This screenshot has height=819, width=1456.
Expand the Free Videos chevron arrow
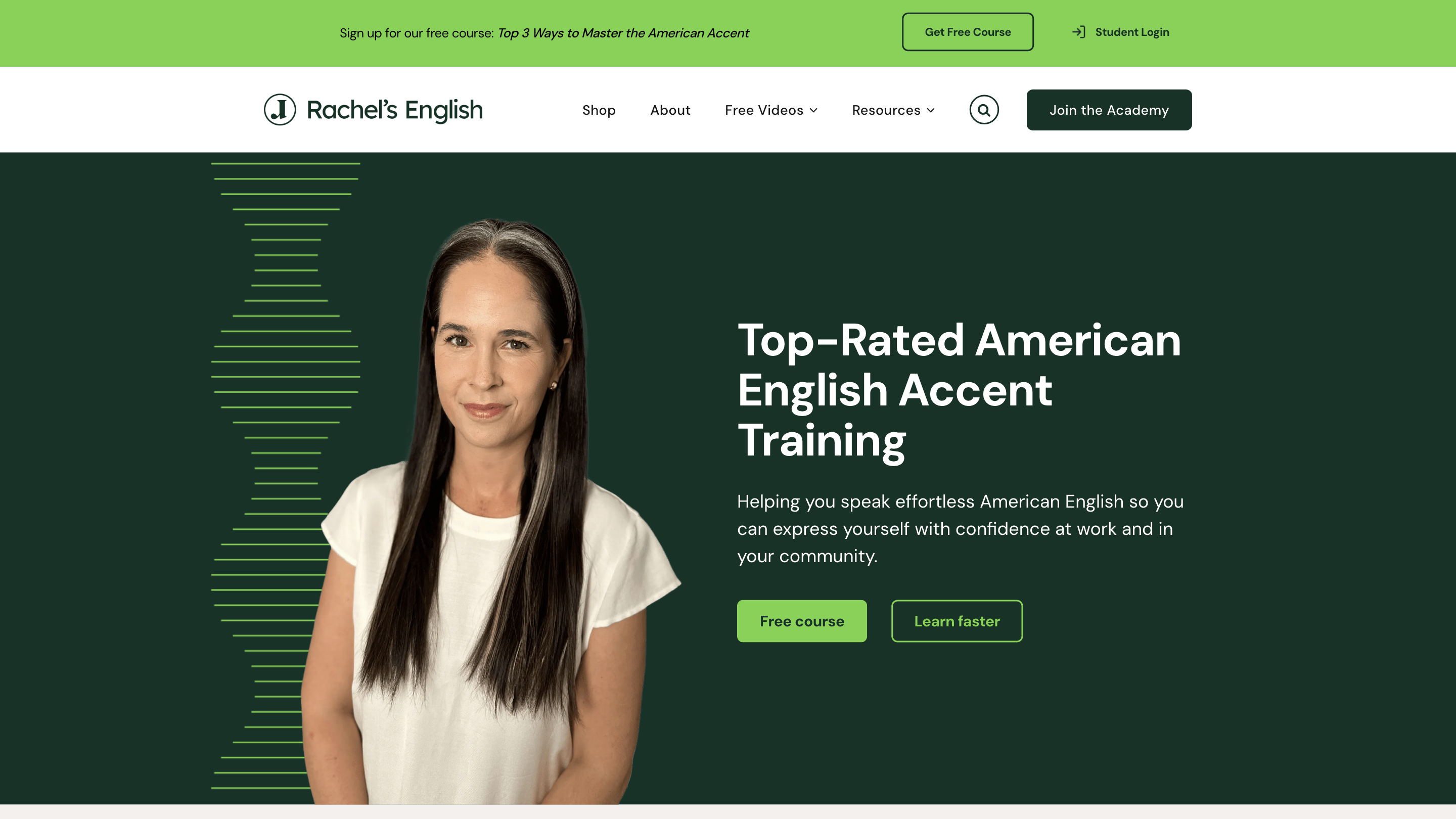click(x=813, y=110)
